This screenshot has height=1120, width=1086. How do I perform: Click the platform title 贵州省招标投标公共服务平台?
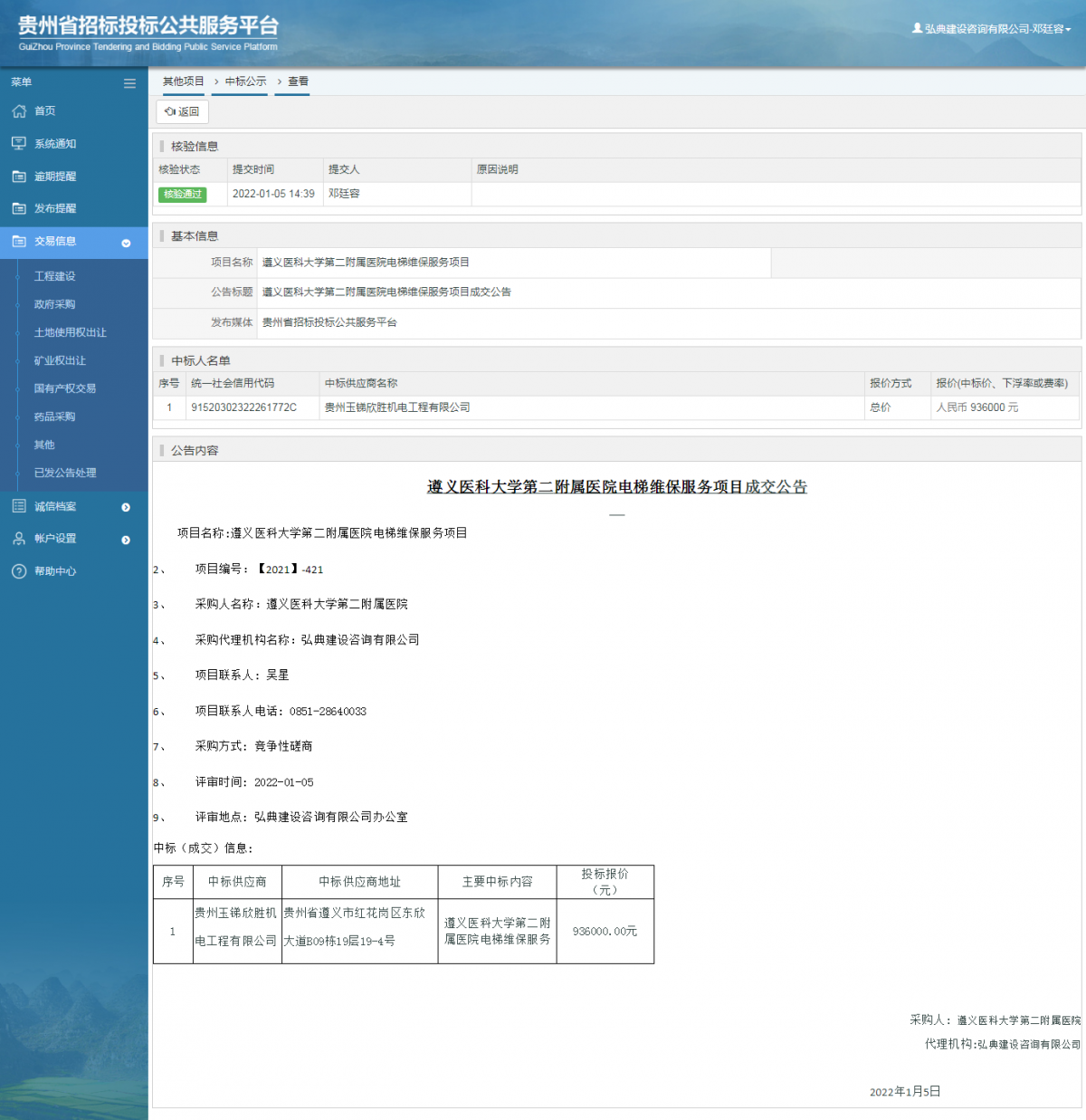coord(148,25)
